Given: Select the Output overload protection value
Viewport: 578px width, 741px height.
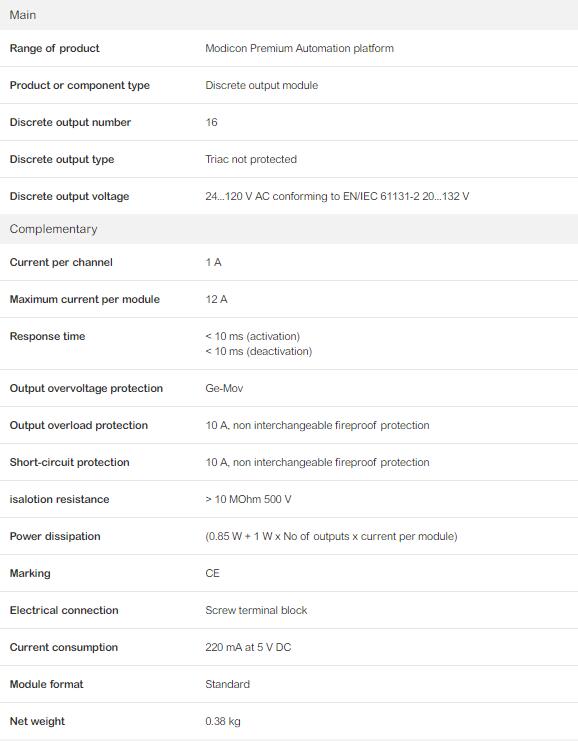Looking at the screenshot, I should pyautogui.click(x=317, y=425).
